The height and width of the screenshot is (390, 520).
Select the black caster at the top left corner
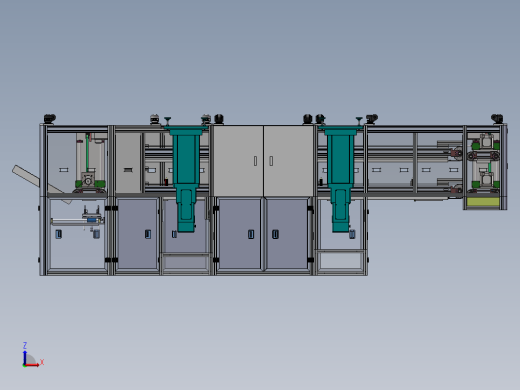point(50,119)
